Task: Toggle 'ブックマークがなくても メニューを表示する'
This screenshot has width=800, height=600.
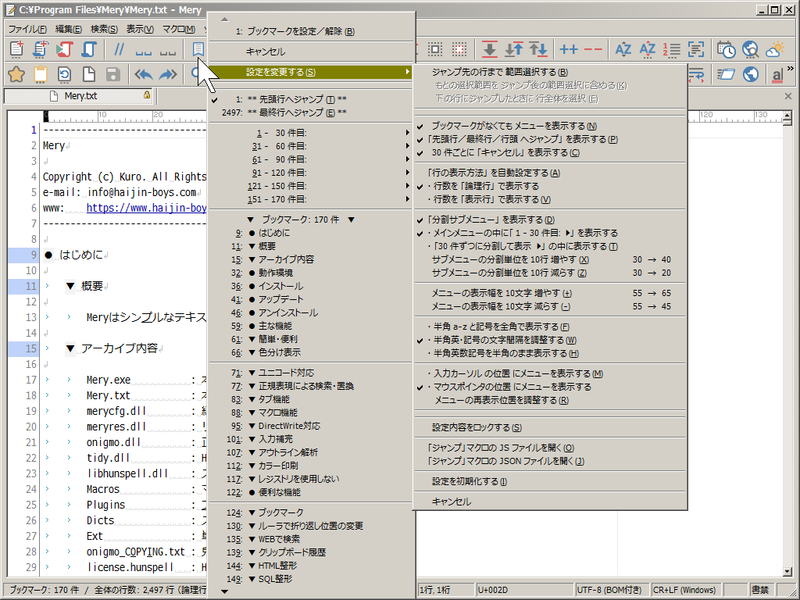Action: tap(548, 126)
